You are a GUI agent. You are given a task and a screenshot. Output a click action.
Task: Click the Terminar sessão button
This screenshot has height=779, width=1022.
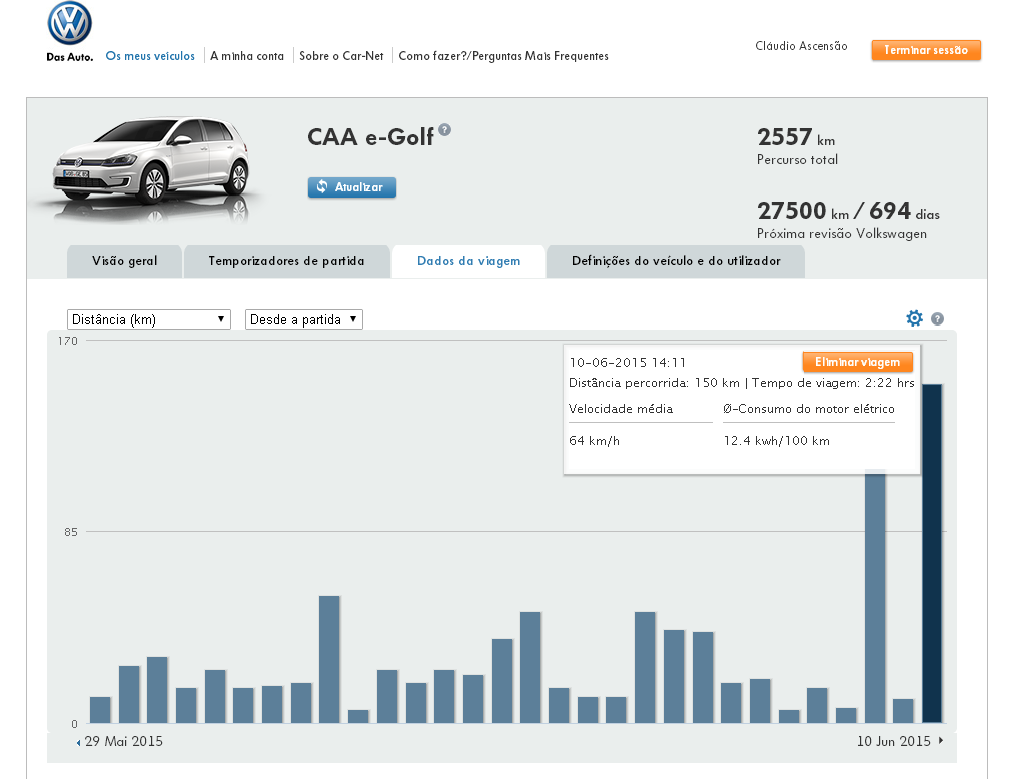tap(926, 50)
